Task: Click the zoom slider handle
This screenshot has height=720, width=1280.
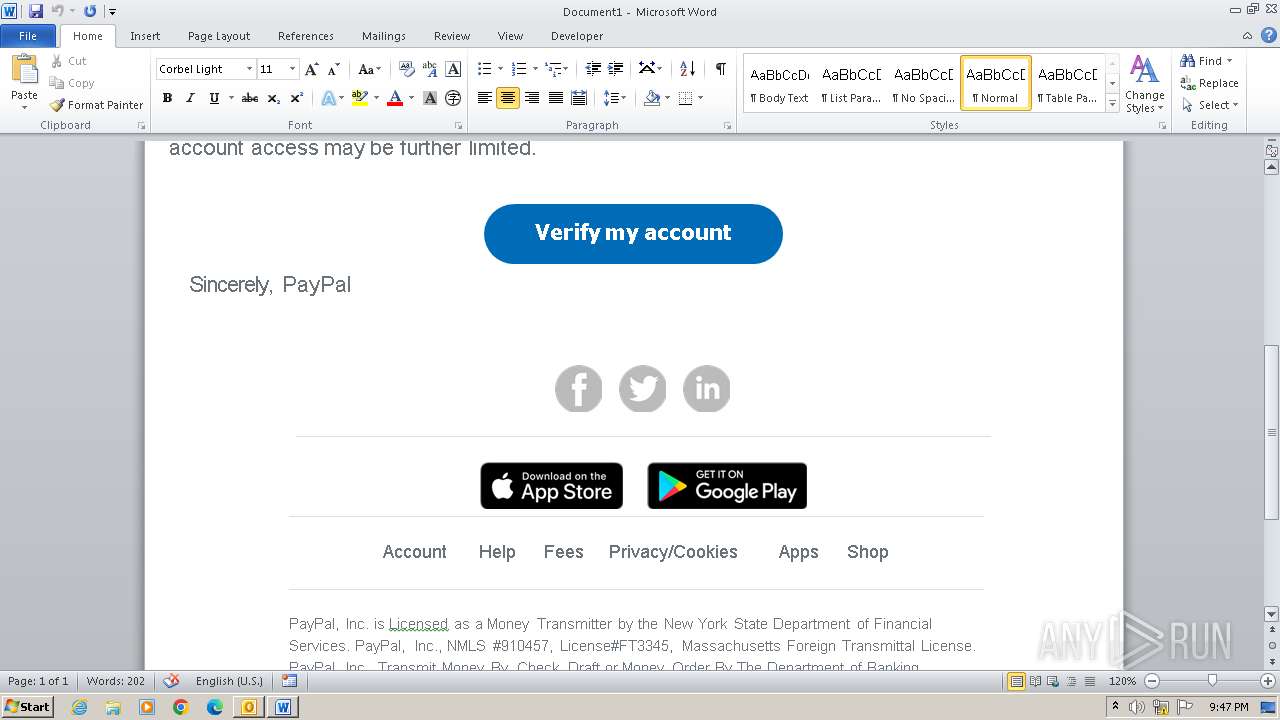Action: point(1212,681)
